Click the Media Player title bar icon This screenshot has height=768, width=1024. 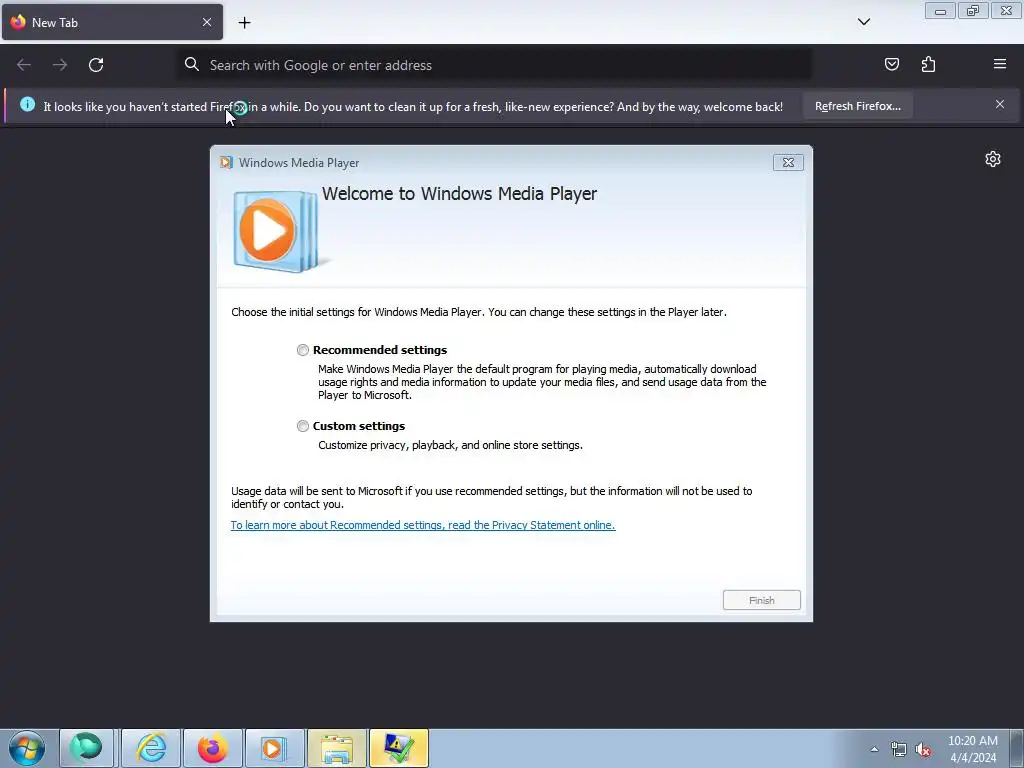227,163
